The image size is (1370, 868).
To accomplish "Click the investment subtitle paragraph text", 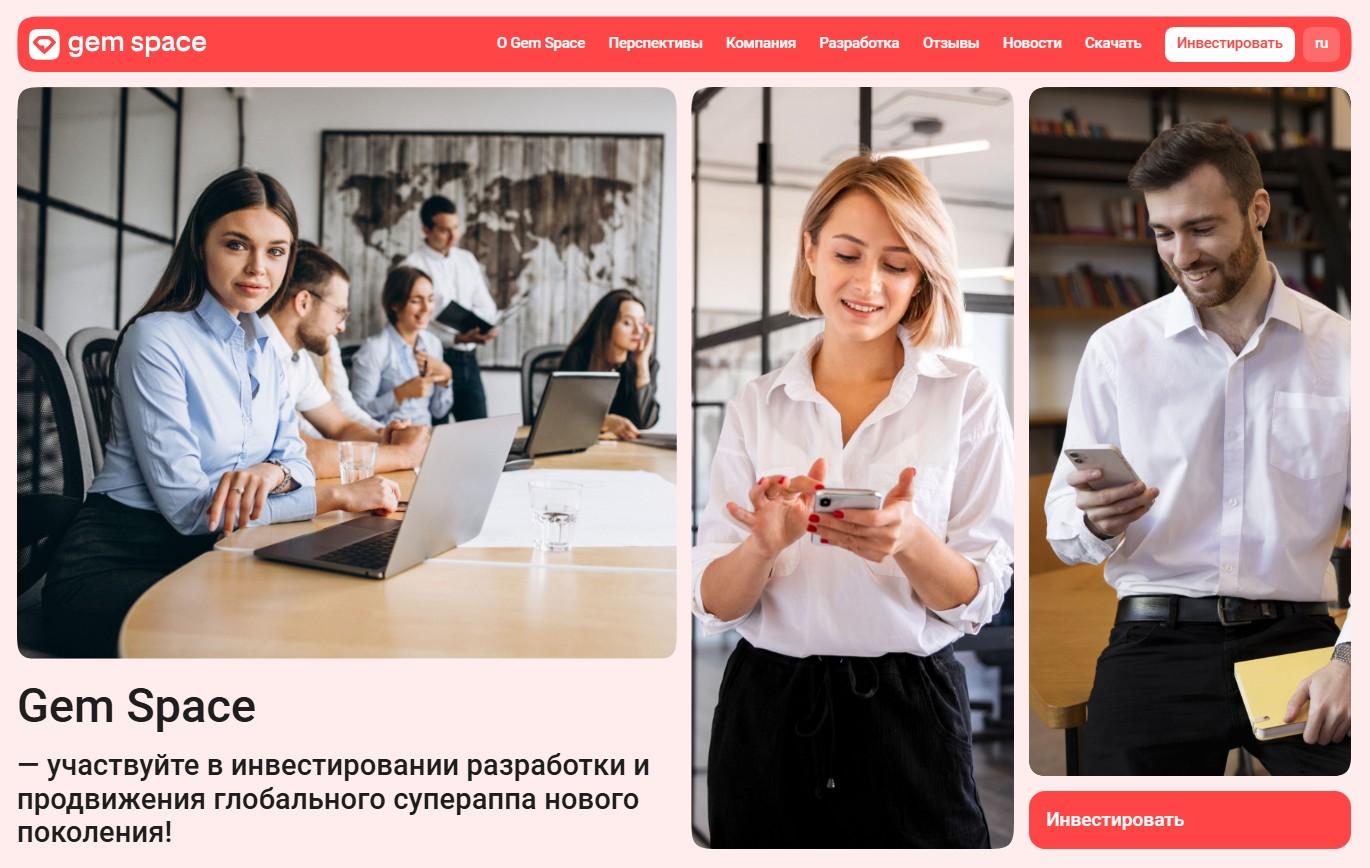I will [334, 800].
